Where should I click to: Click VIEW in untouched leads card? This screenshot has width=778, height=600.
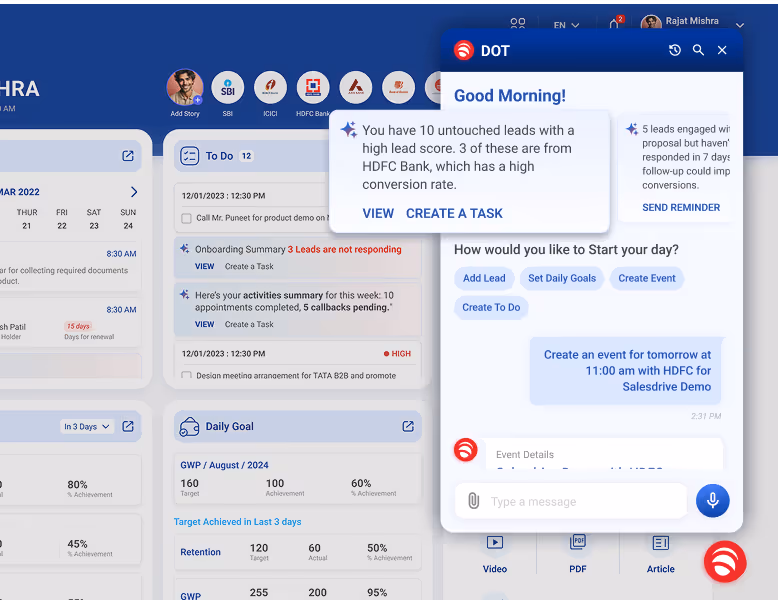click(x=378, y=213)
